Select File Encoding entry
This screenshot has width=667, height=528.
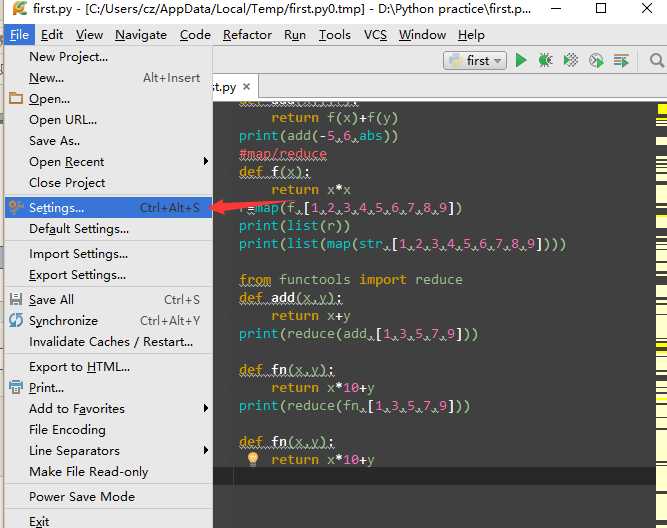point(108,429)
